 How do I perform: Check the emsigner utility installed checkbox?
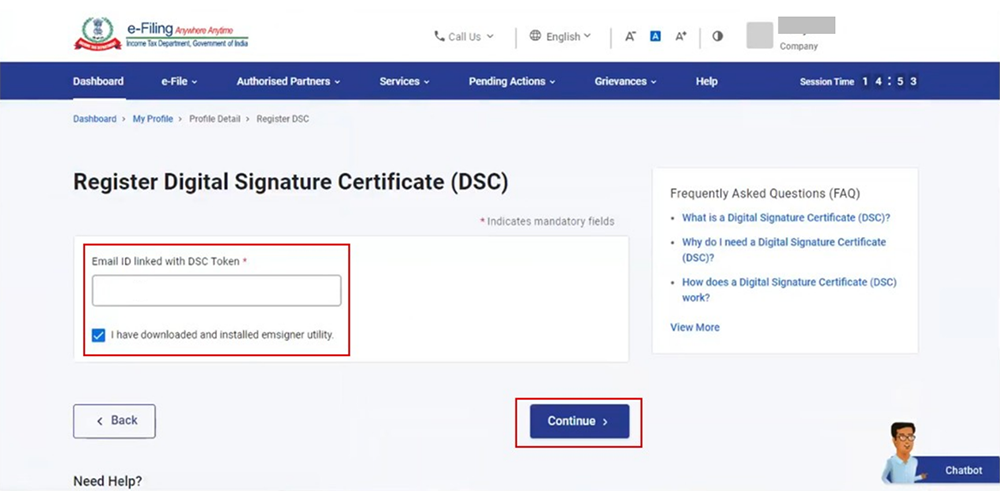(x=98, y=335)
